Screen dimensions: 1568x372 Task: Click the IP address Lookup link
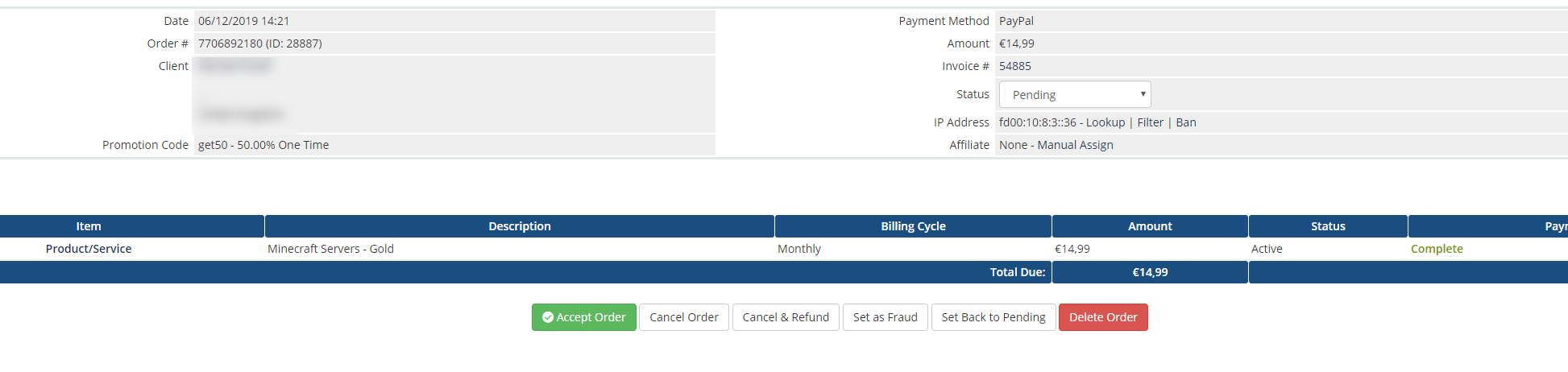(1105, 122)
